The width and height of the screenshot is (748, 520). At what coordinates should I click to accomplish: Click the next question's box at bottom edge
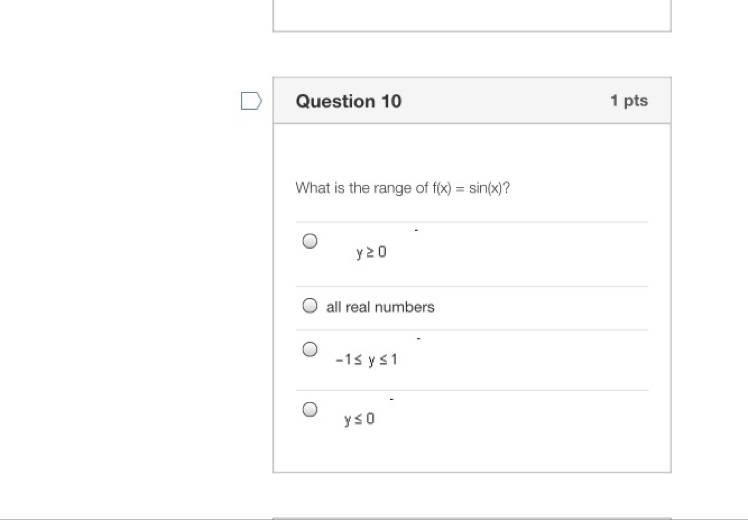coord(471,518)
